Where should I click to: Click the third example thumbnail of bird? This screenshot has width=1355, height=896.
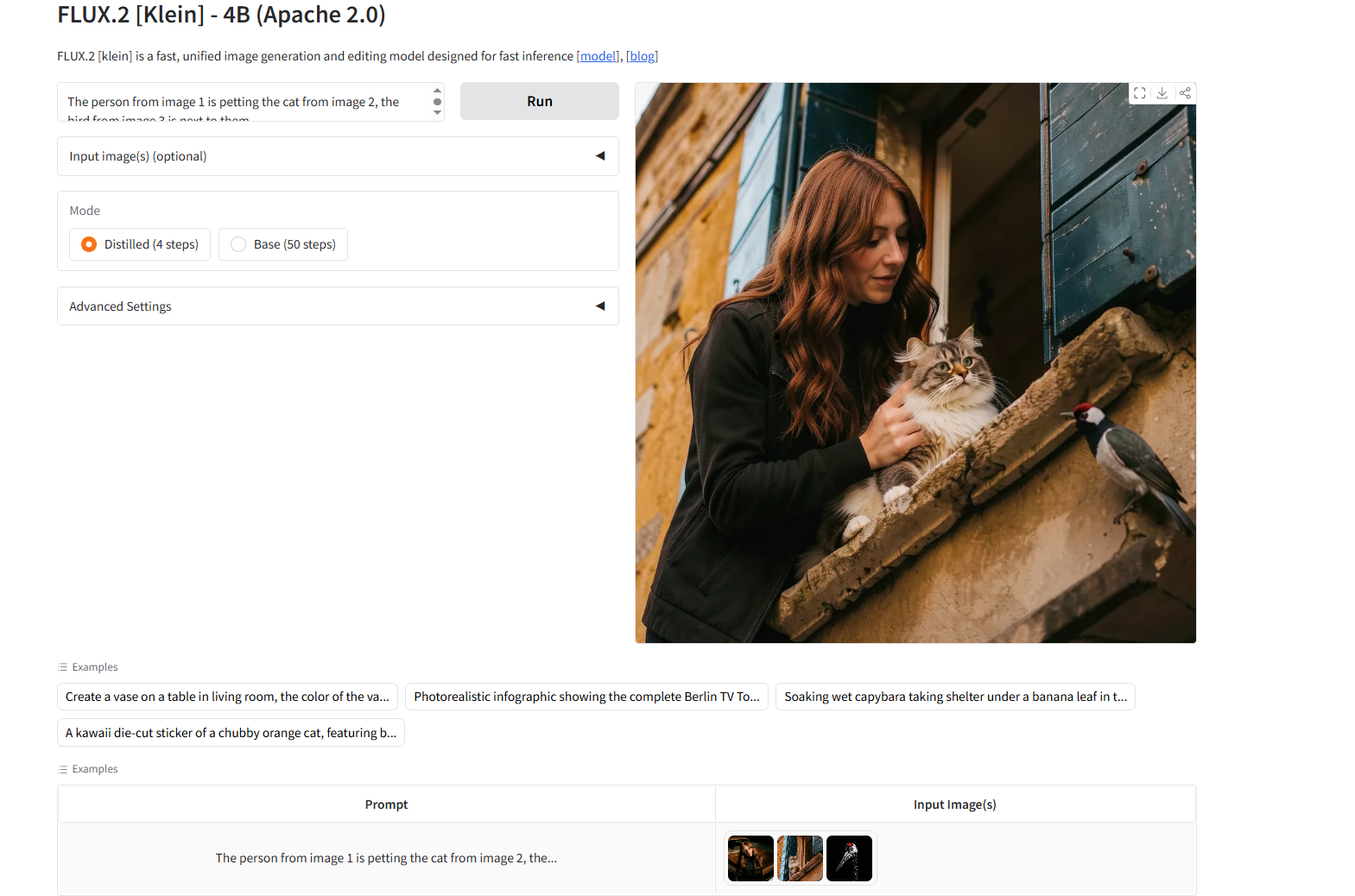[x=849, y=858]
